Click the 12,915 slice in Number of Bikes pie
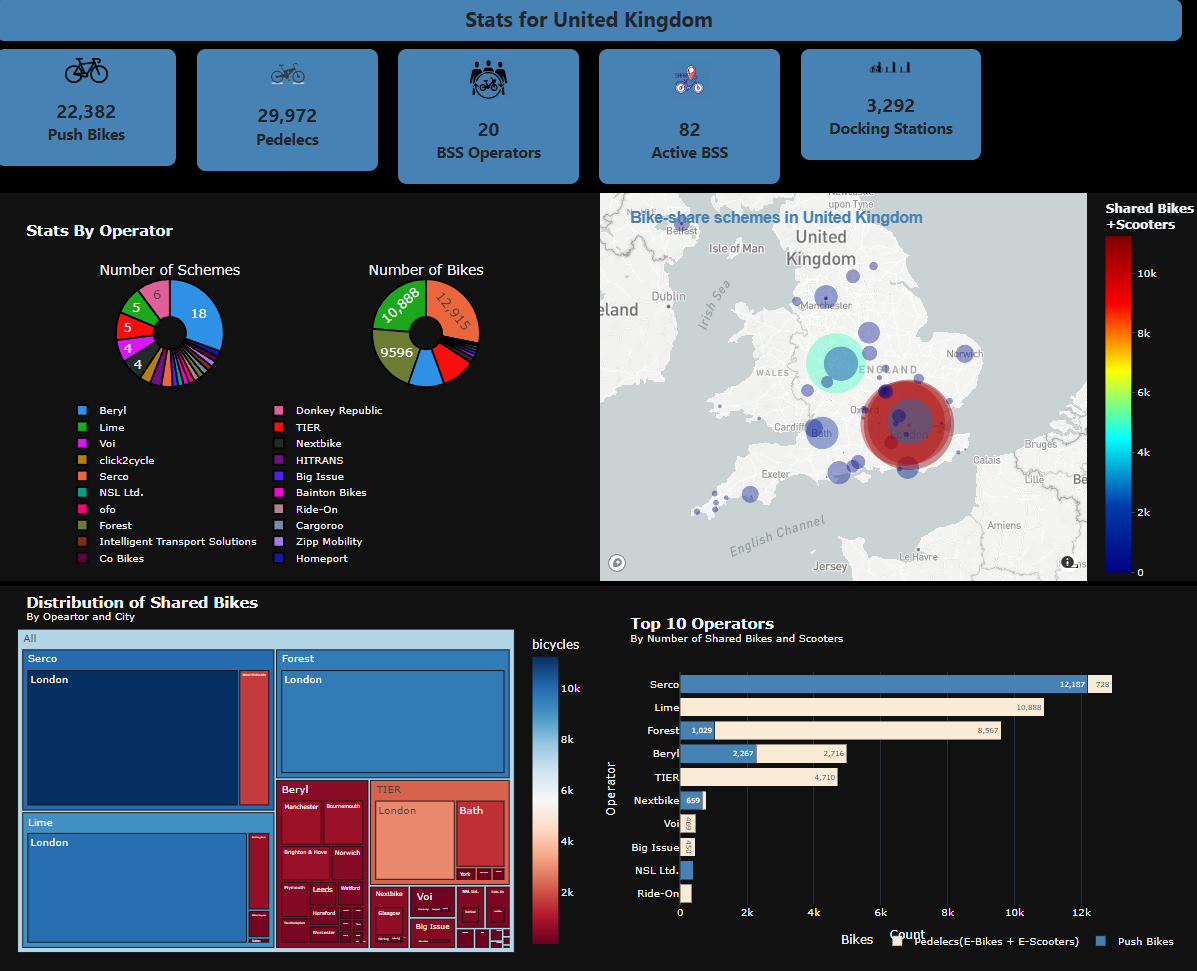Image resolution: width=1197 pixels, height=971 pixels. coord(455,310)
